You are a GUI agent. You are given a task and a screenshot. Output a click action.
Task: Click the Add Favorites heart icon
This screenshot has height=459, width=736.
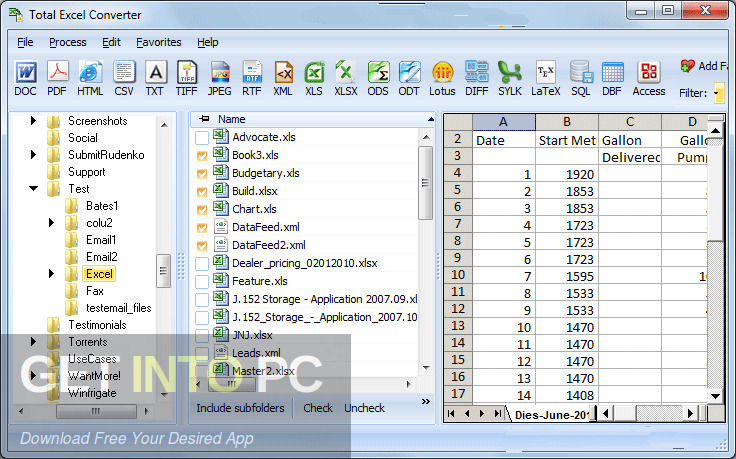pos(687,66)
